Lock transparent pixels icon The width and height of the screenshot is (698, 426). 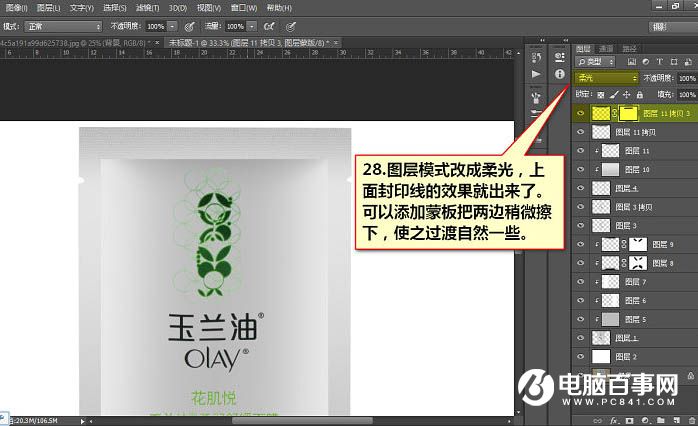pos(601,94)
